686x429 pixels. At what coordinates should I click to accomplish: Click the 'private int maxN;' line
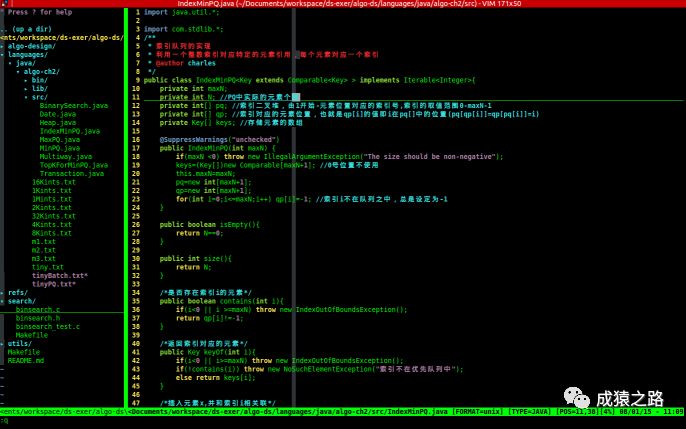click(x=193, y=89)
